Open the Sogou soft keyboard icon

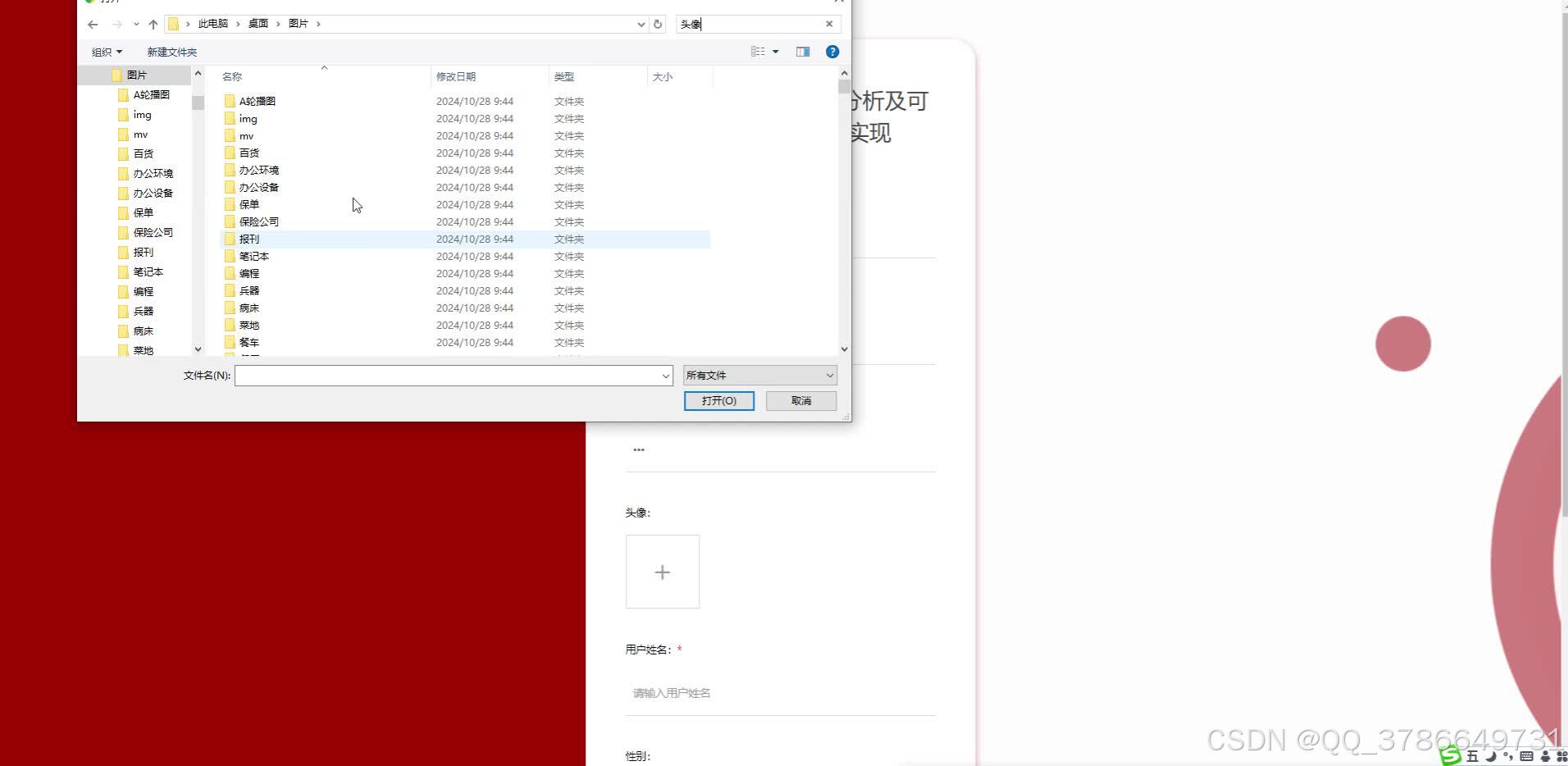tap(1526, 756)
